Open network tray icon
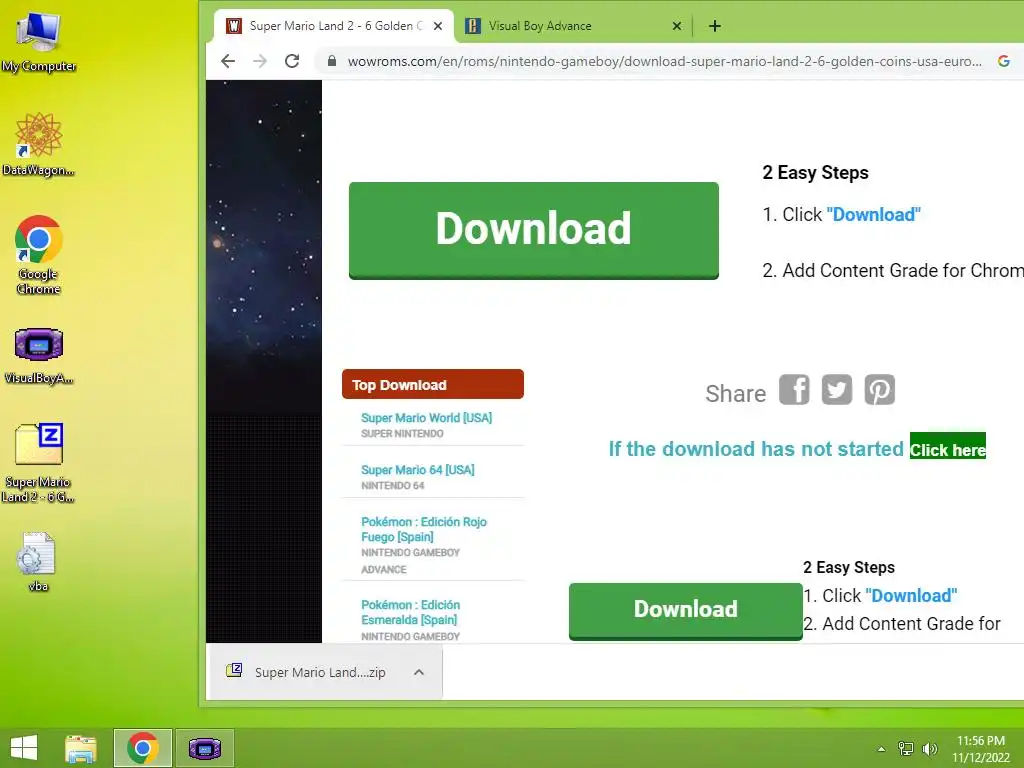Viewport: 1024px width, 768px height. click(905, 749)
